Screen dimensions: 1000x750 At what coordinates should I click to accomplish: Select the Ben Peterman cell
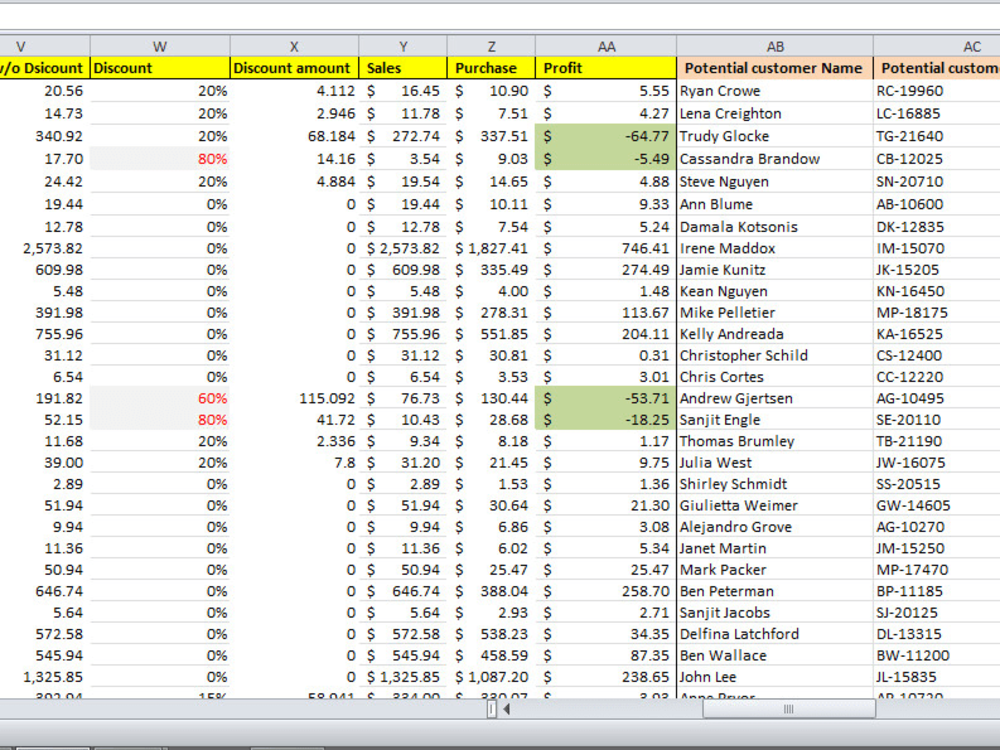tap(775, 592)
